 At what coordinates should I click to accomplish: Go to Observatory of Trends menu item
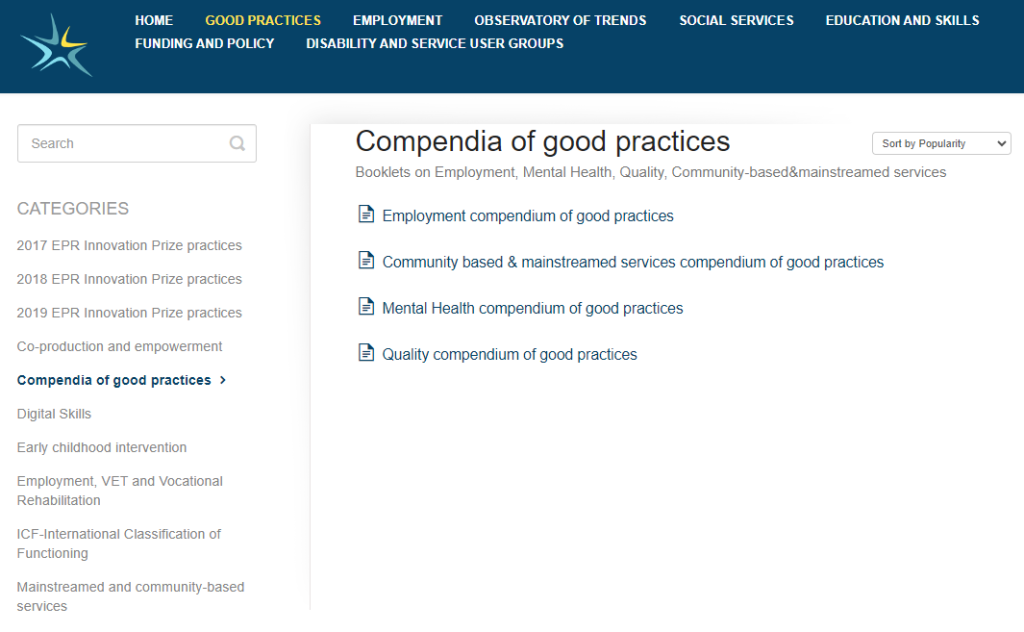click(x=560, y=20)
